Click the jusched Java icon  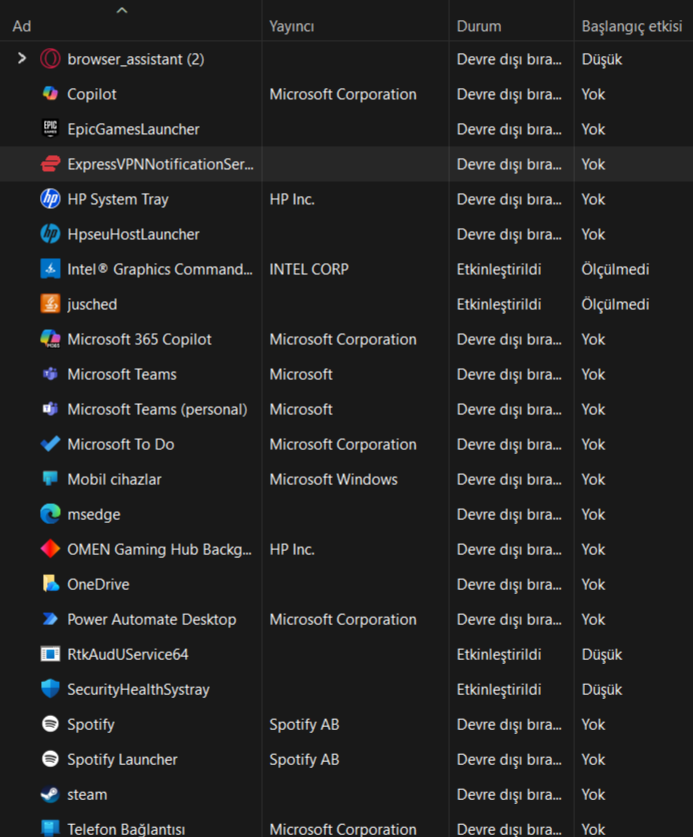[x=50, y=304]
